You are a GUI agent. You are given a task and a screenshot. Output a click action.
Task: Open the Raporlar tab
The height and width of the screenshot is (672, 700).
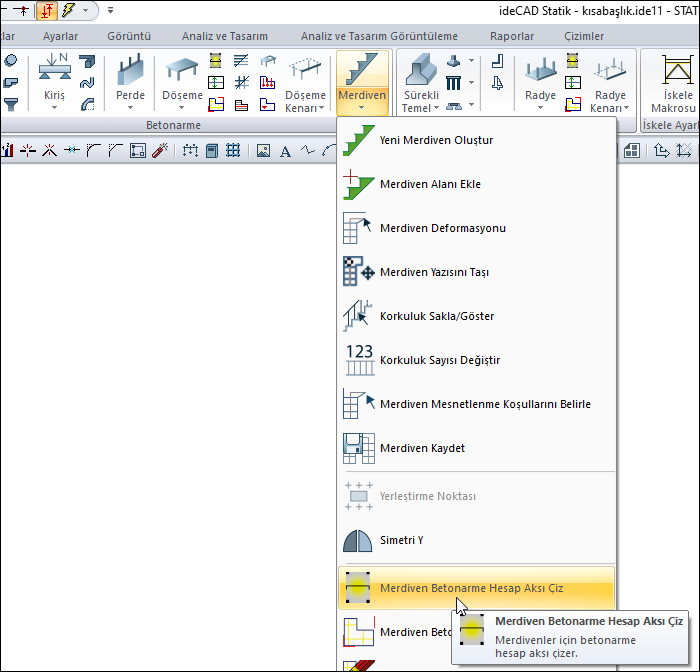tap(511, 36)
